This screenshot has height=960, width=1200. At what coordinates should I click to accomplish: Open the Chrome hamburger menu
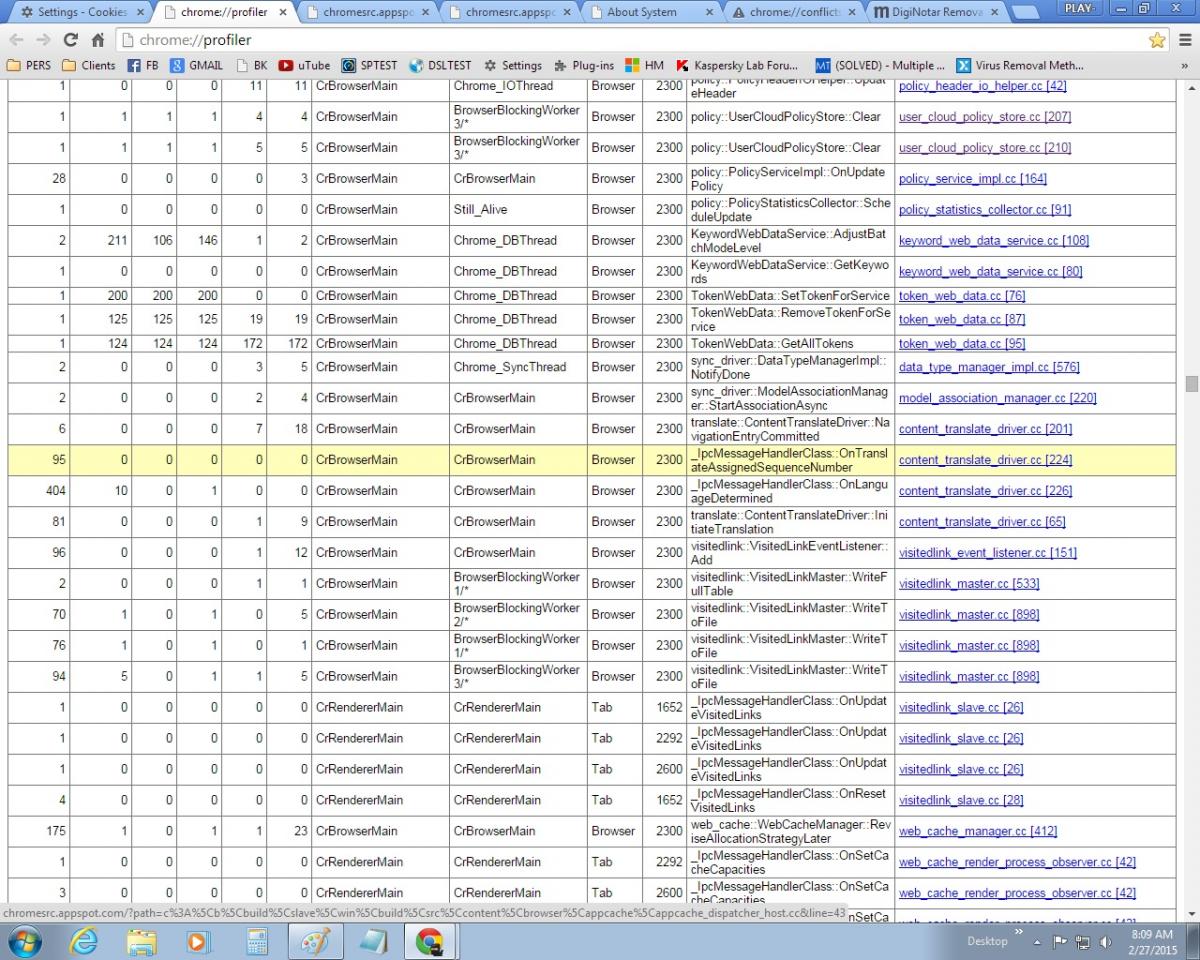(1185, 40)
